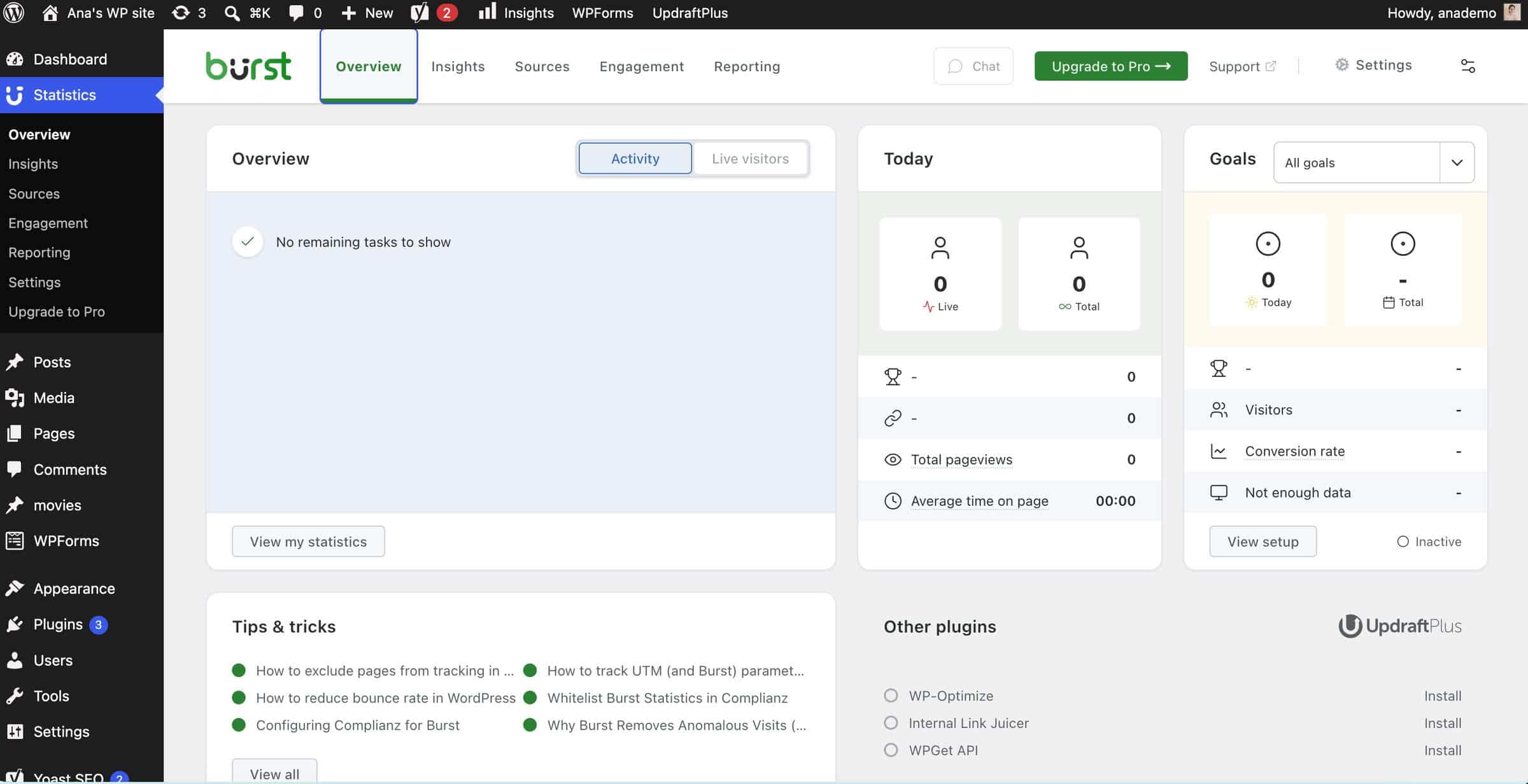Viewport: 1528px width, 784px height.
Task: Click the View my statistics button
Action: click(308, 542)
